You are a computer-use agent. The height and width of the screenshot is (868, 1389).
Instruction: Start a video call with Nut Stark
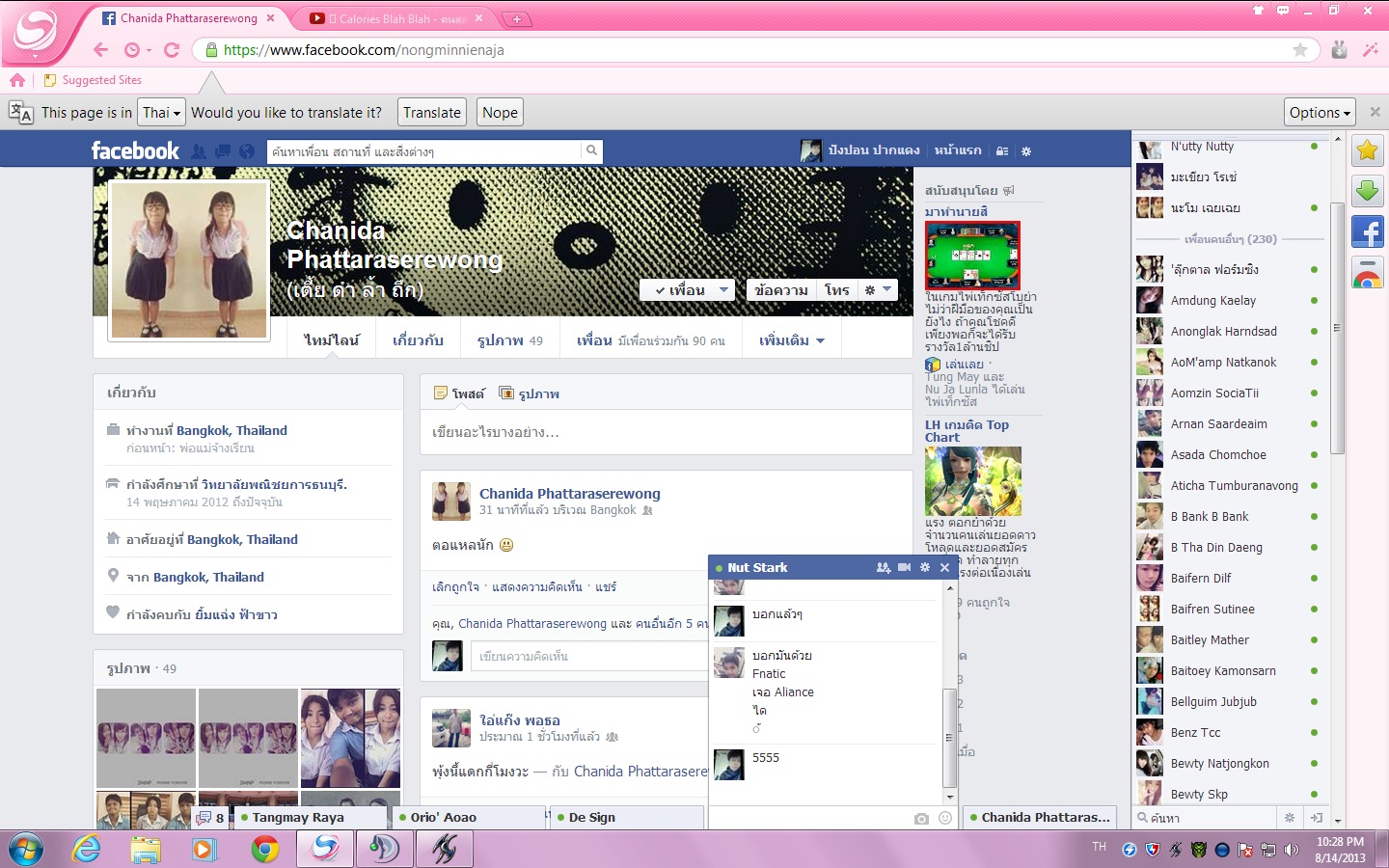coord(905,567)
